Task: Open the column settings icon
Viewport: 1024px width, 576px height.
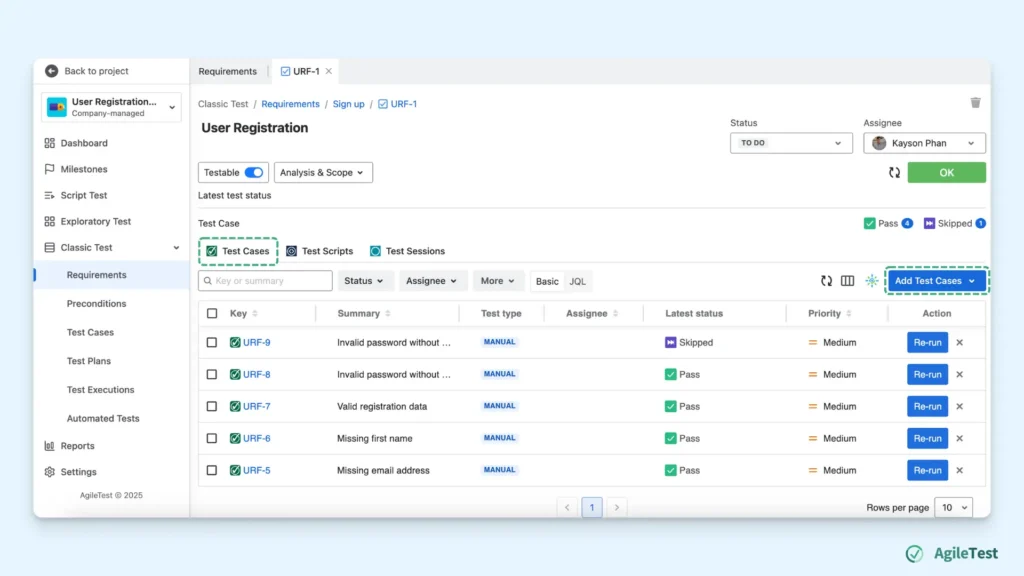Action: [x=847, y=281]
